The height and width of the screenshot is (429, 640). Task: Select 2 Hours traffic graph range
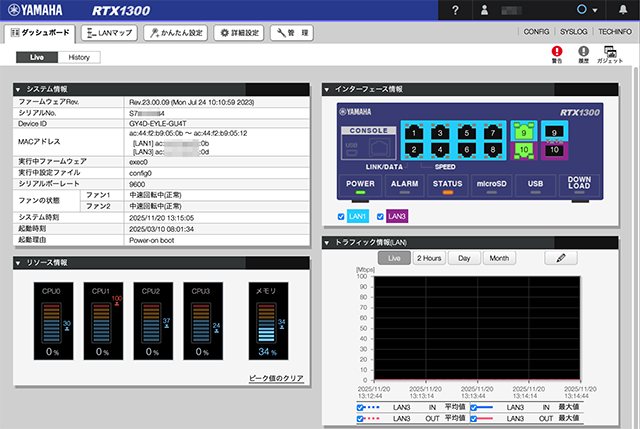[x=429, y=258]
